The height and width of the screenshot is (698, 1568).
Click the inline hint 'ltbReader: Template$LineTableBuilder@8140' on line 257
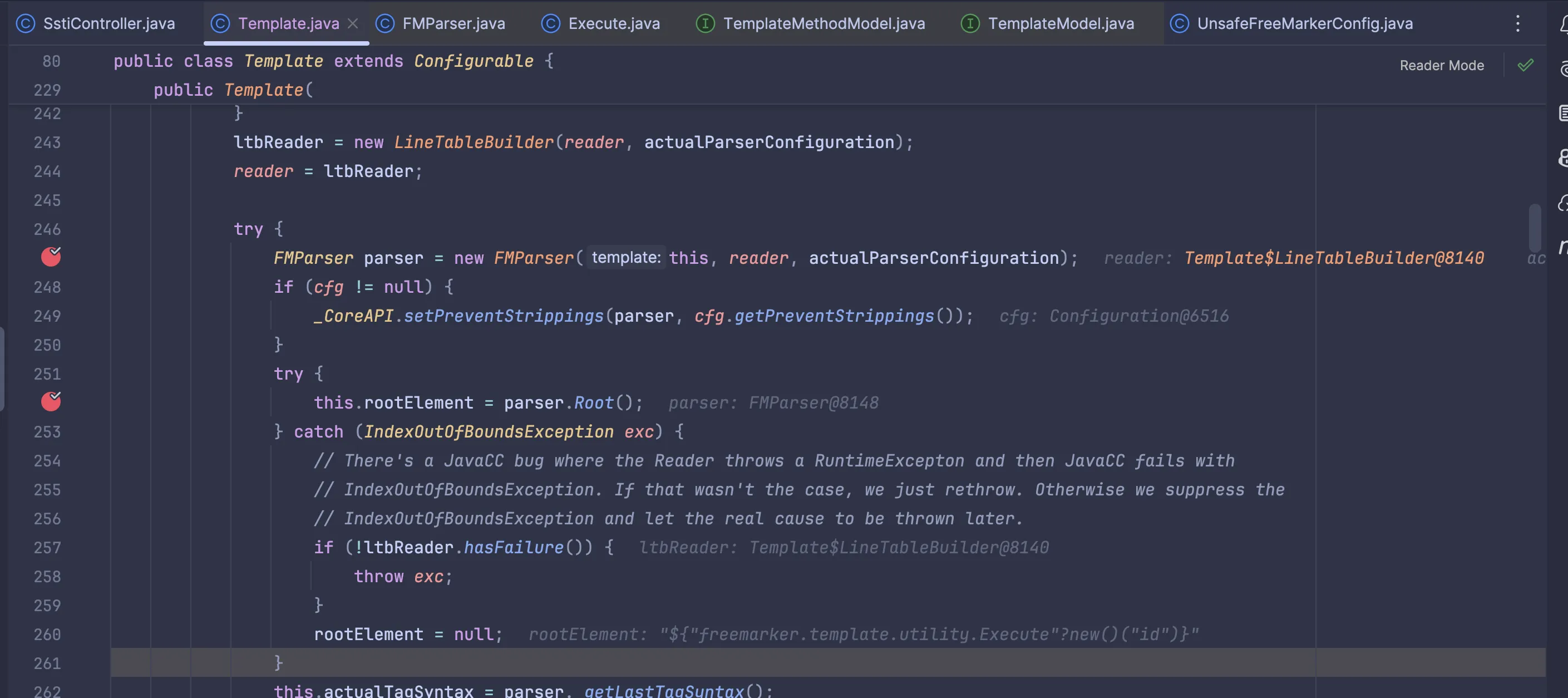pyautogui.click(x=844, y=548)
